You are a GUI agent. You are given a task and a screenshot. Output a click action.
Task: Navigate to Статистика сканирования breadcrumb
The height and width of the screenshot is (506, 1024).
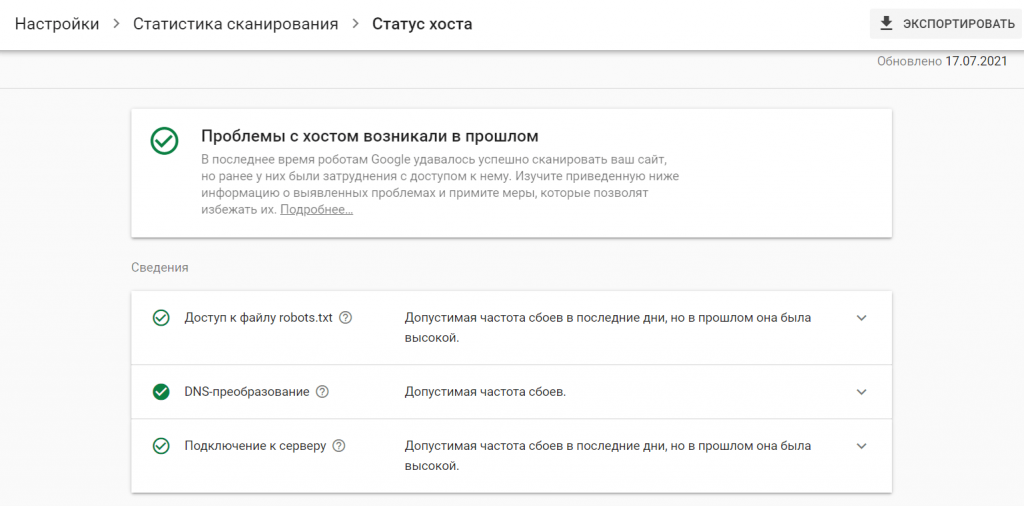coord(235,24)
